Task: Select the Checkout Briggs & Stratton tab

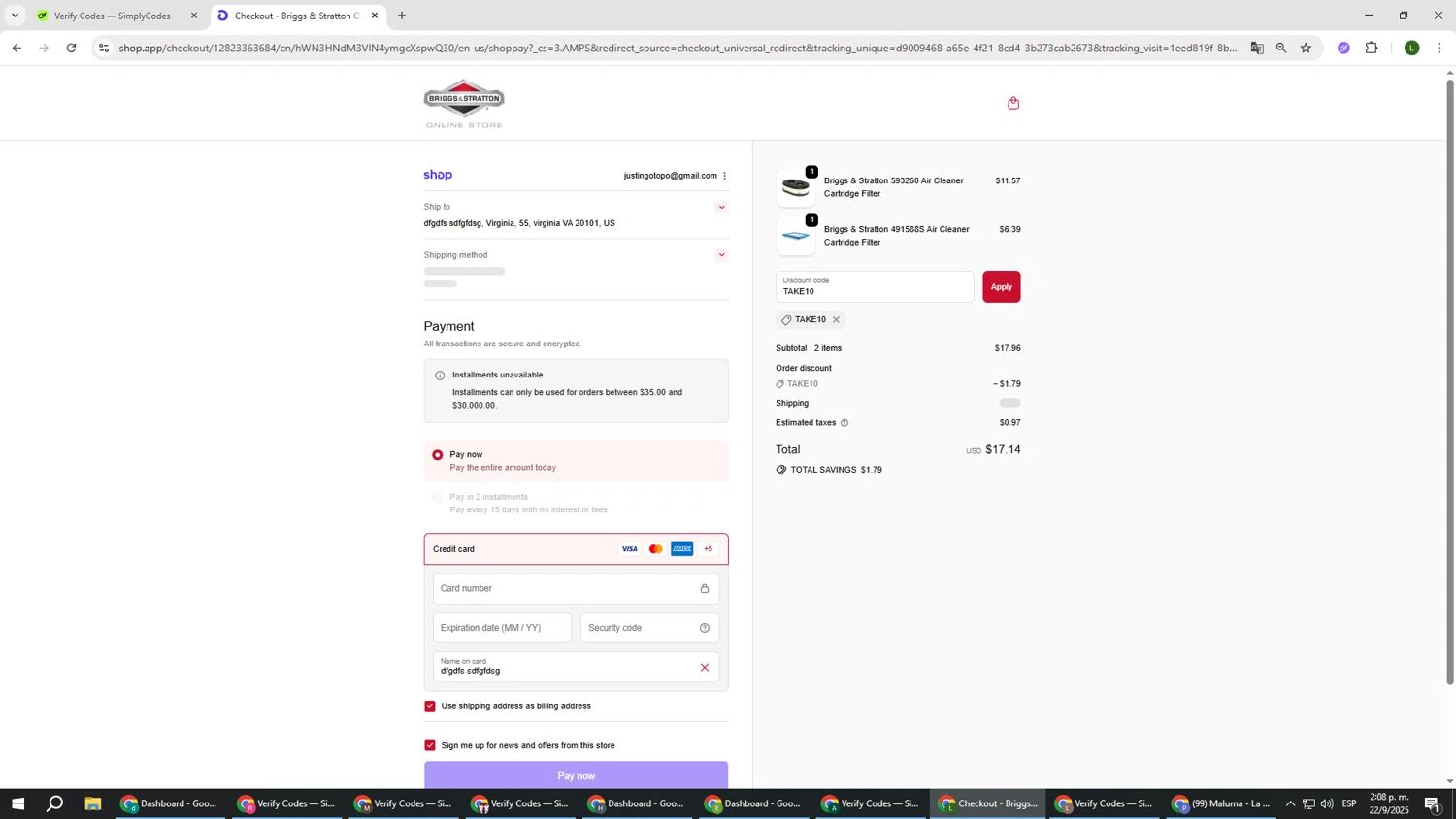Action: [296, 16]
